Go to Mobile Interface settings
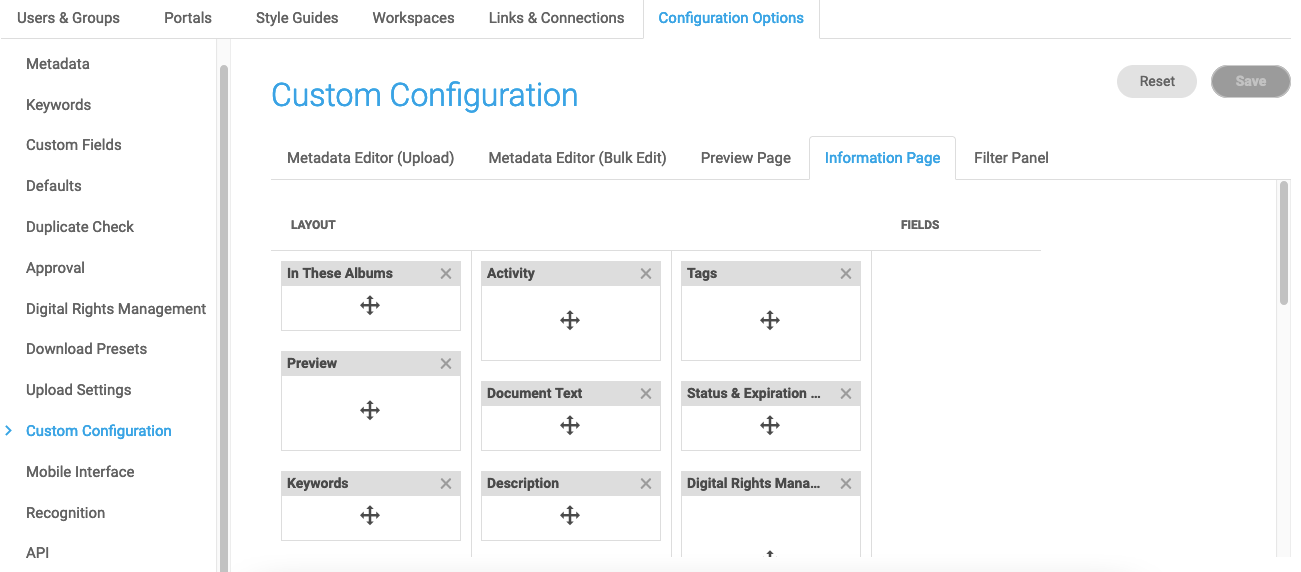This screenshot has width=1301, height=572. (80, 472)
